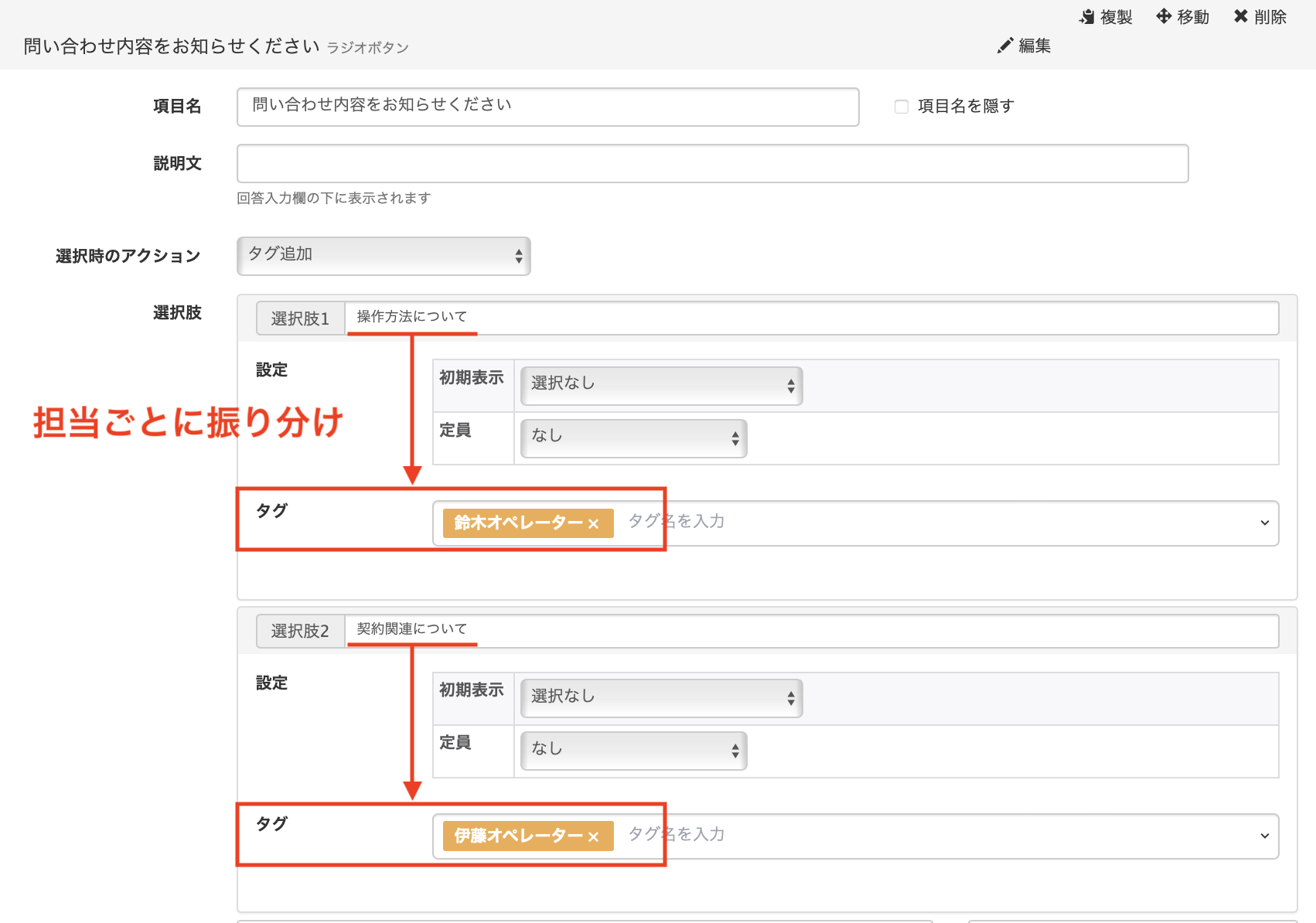
Task: Open 初期表示 dropdown under 選択肢1
Action: tap(661, 386)
